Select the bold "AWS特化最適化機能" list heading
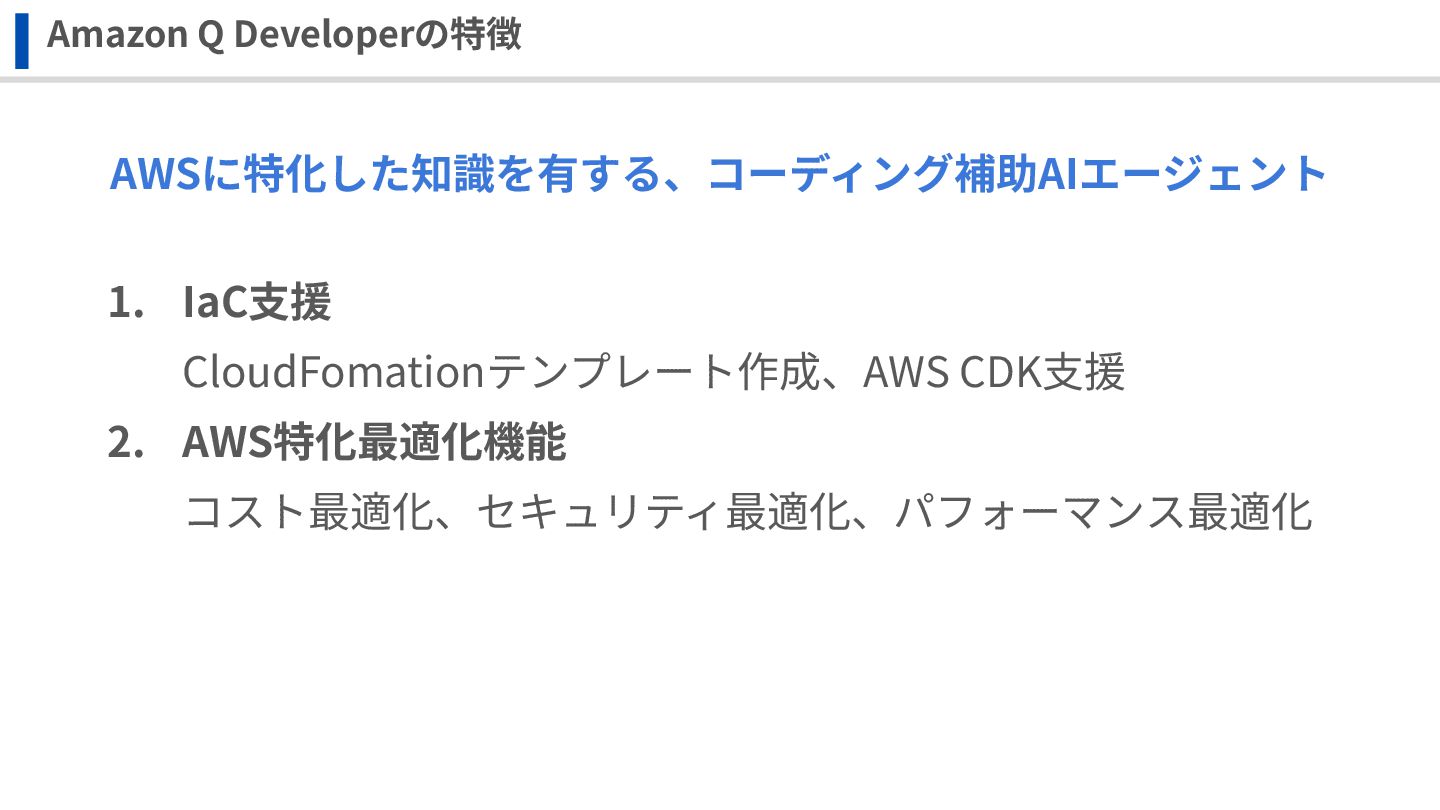1440x810 pixels. click(374, 443)
